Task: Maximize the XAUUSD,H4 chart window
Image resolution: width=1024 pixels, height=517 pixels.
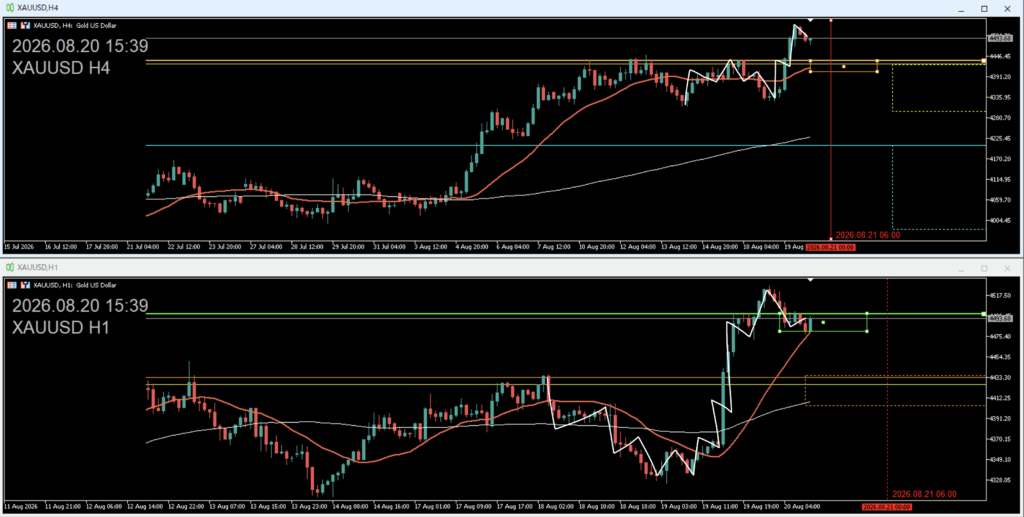Action: tap(984, 8)
